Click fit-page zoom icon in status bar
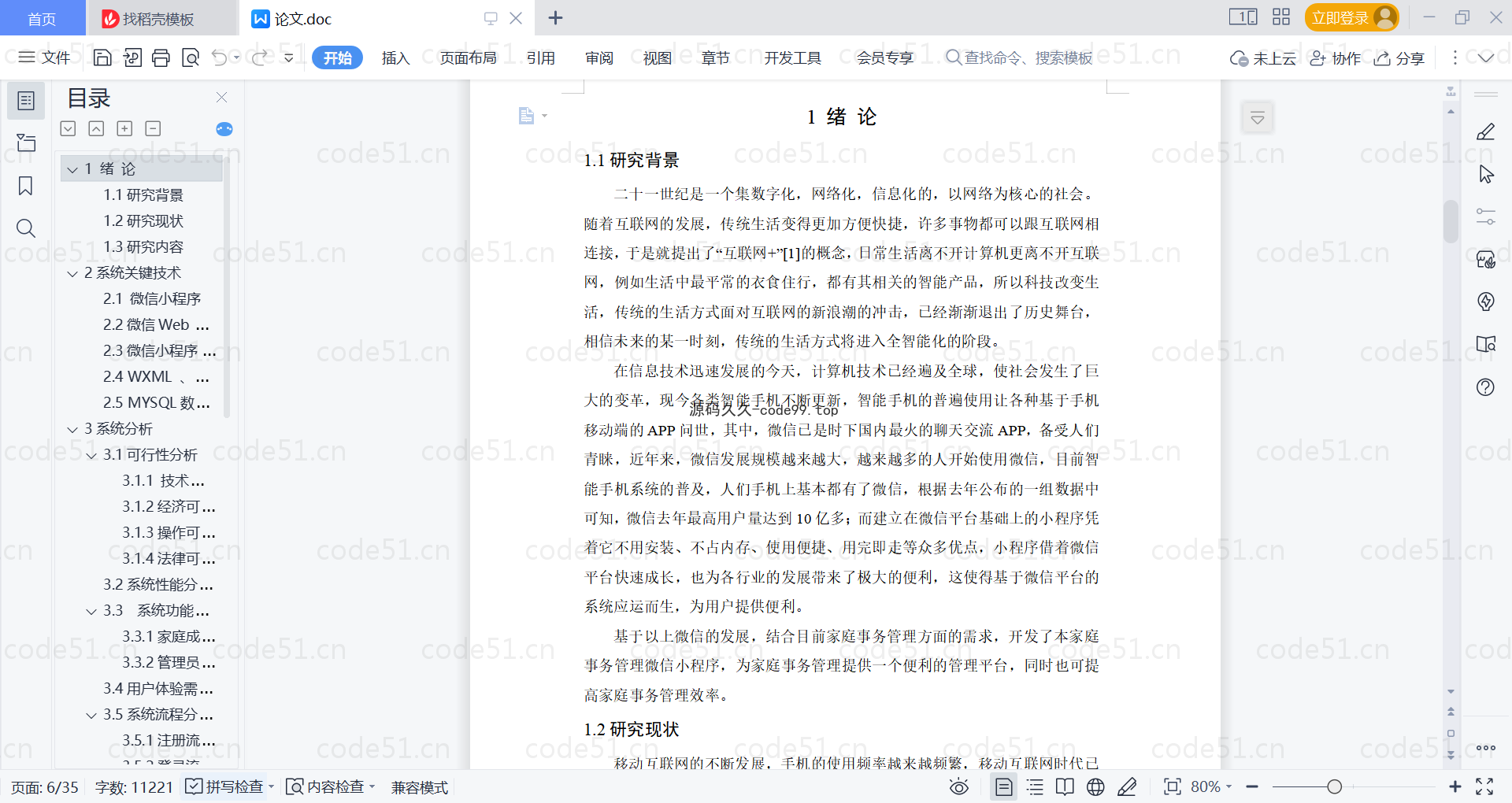Image resolution: width=1512 pixels, height=803 pixels. [1172, 786]
